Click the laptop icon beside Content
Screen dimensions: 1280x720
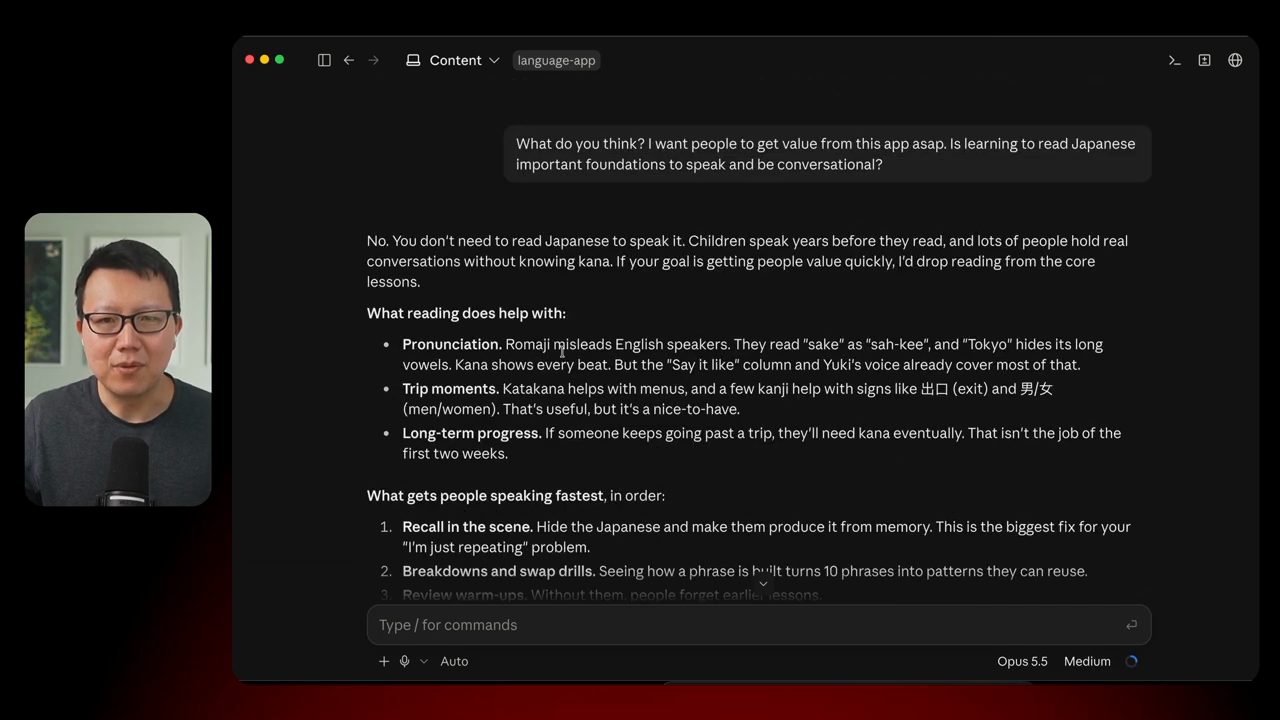click(413, 60)
